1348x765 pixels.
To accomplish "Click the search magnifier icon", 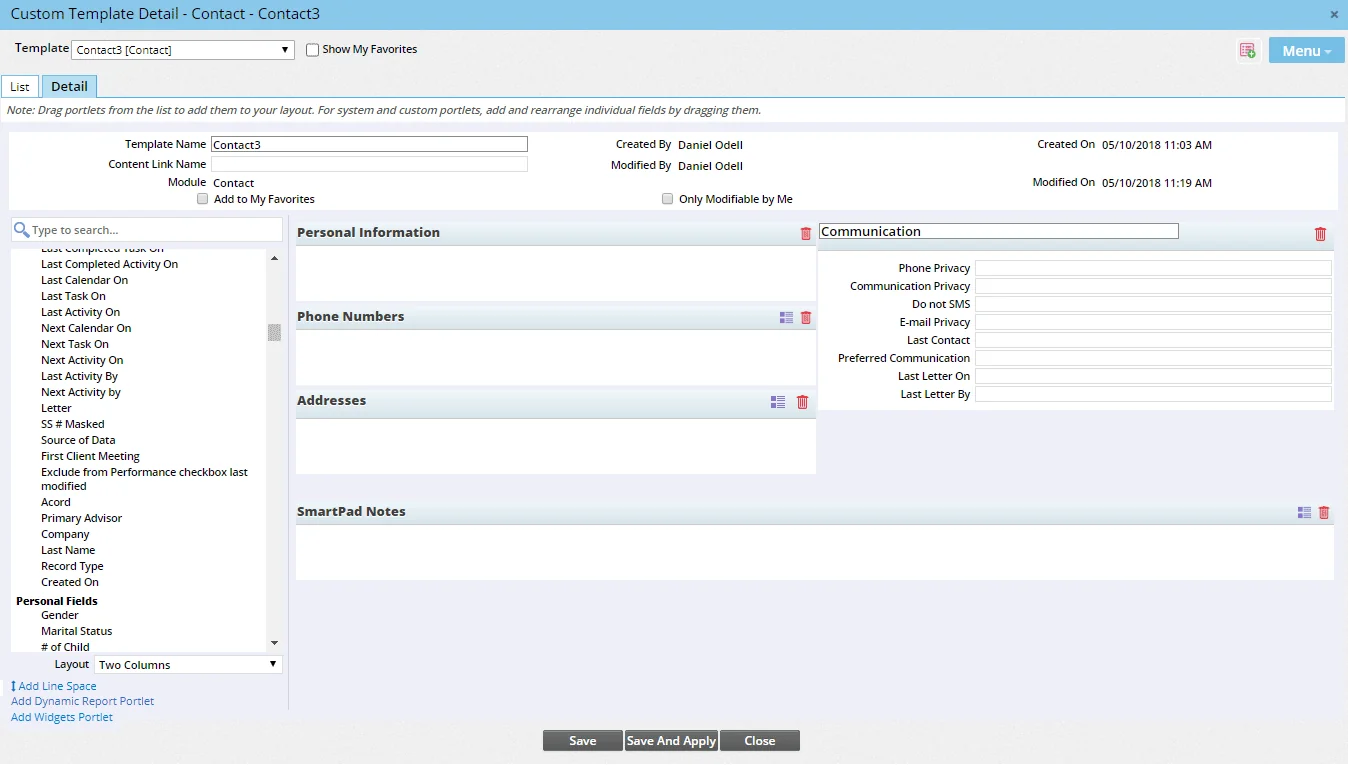I will (x=22, y=229).
